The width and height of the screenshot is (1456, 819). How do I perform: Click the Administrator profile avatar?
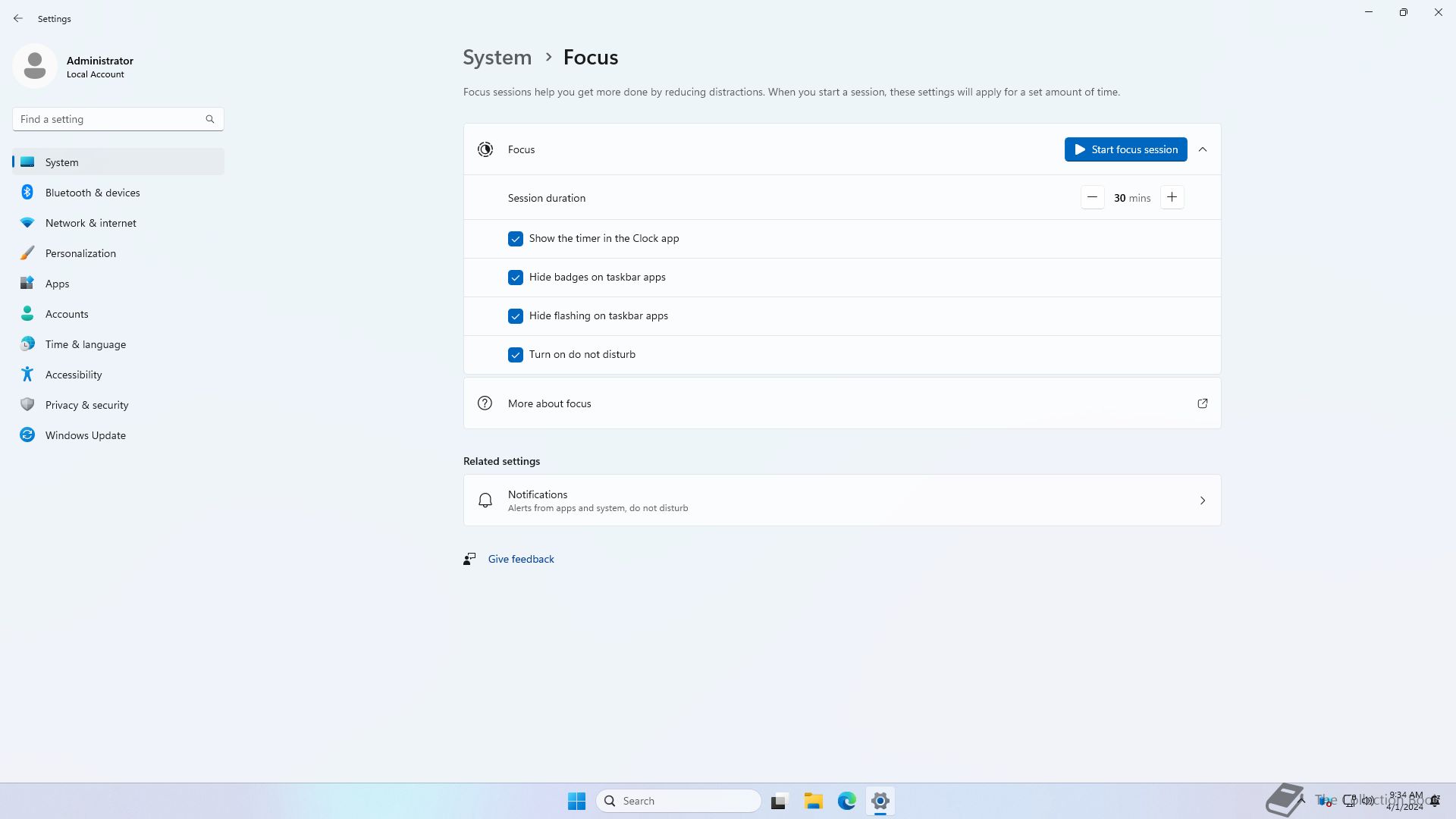(x=35, y=66)
